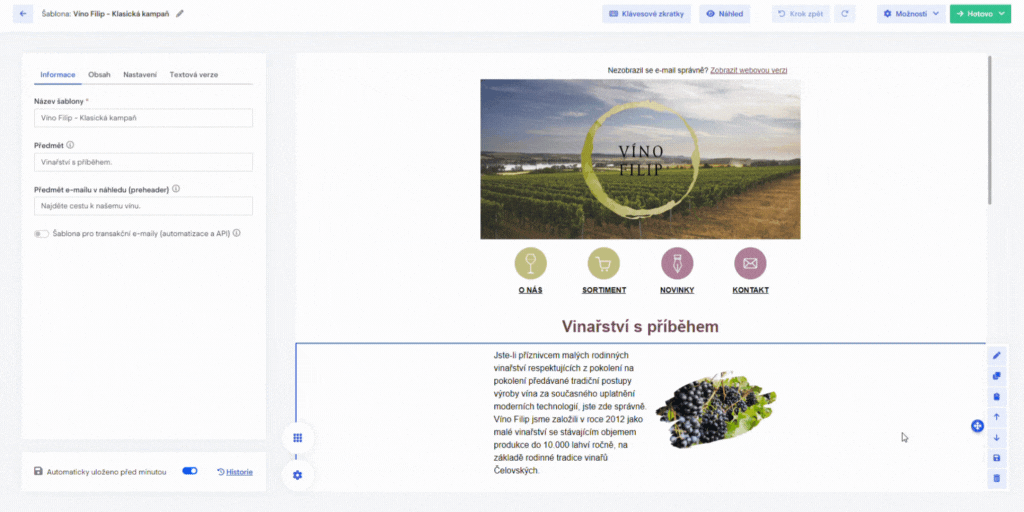
Task: Delete the selected block using the trash icon
Action: [996, 479]
